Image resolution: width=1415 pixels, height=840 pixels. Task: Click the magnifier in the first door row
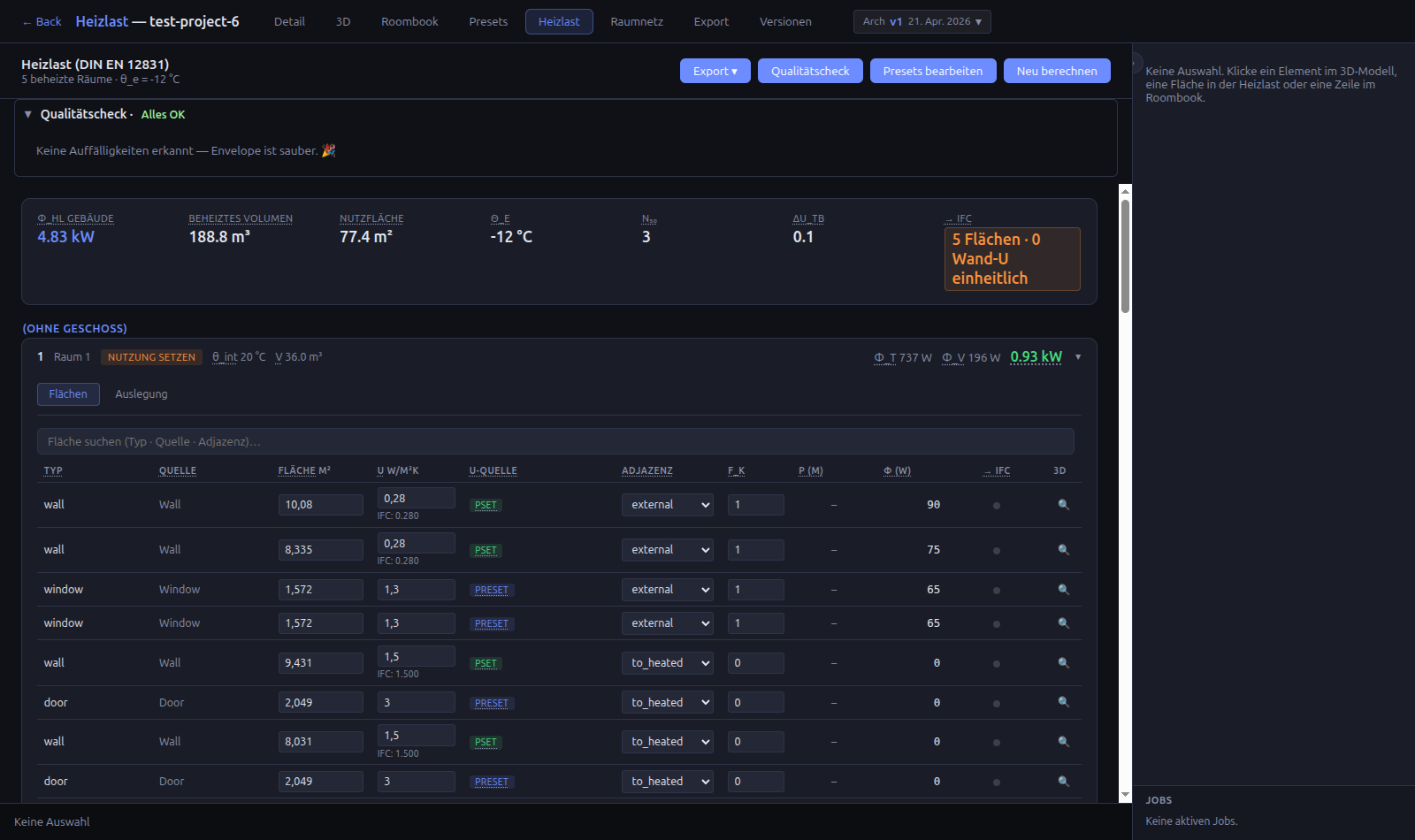[x=1064, y=702]
